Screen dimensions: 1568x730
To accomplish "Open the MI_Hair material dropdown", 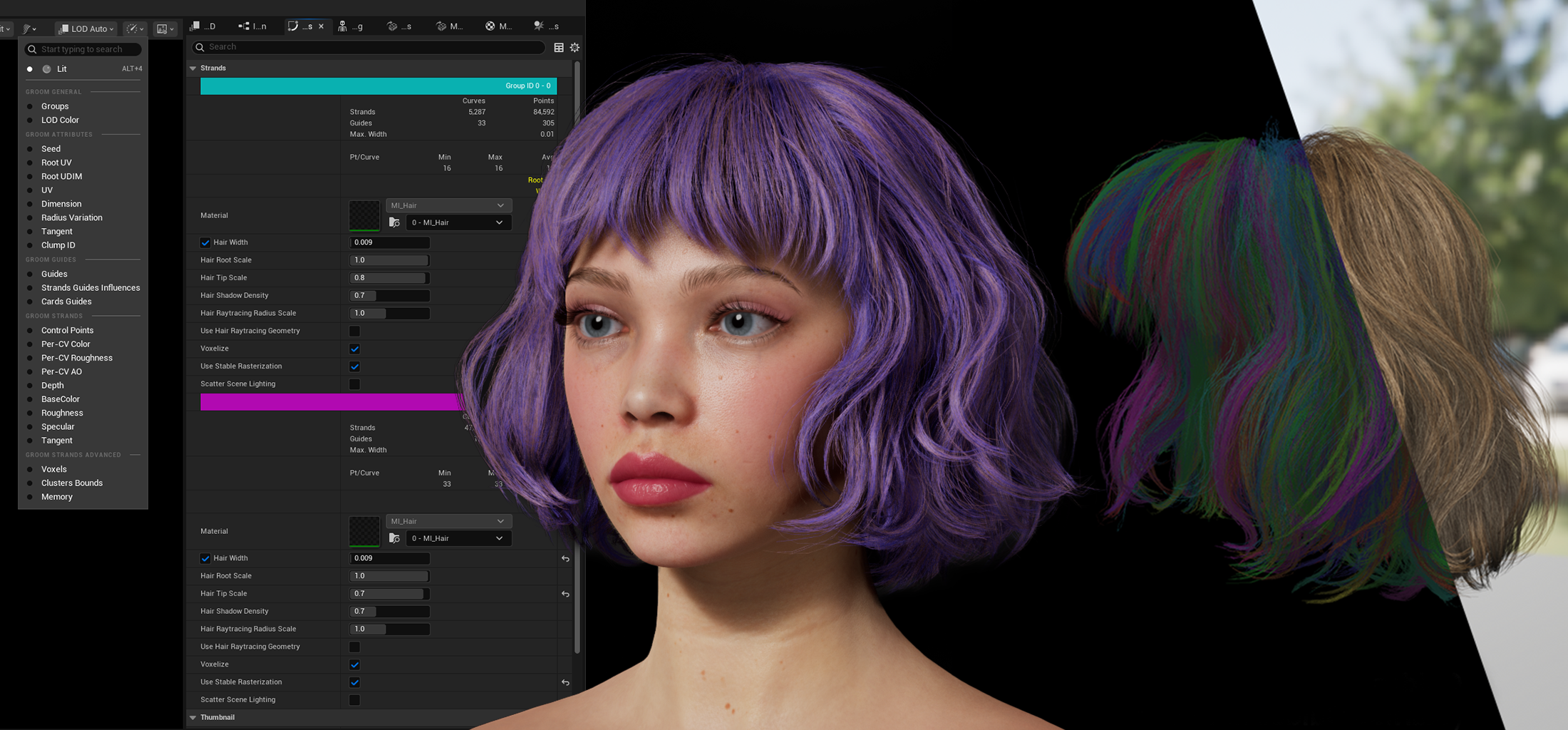I will [x=448, y=205].
